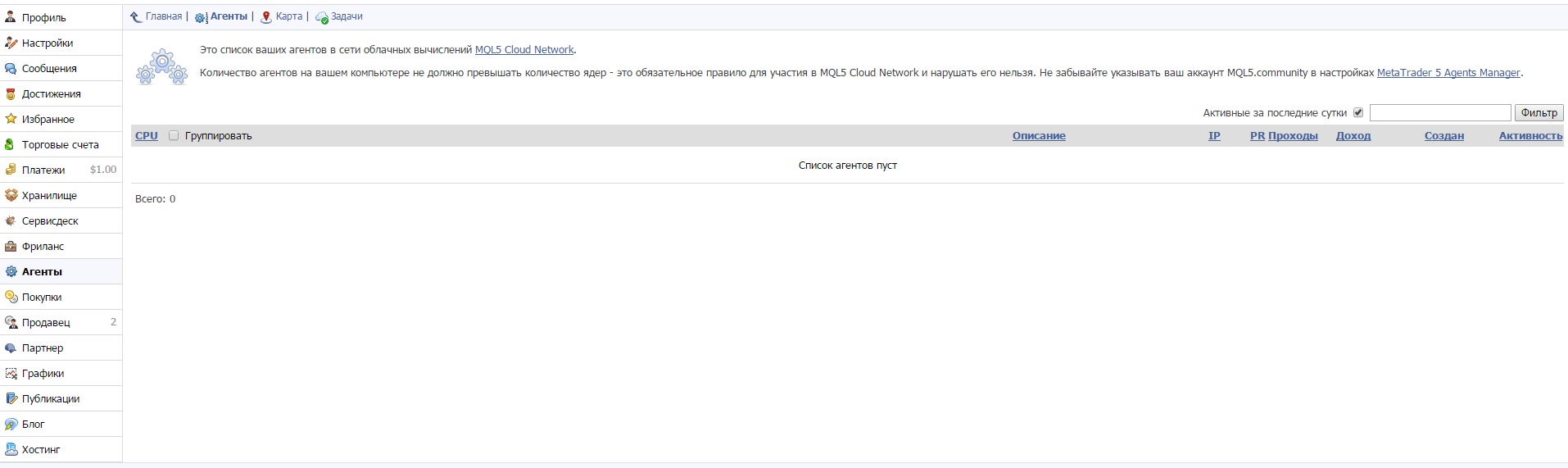
Task: Click the Фильтр button
Action: [1539, 113]
